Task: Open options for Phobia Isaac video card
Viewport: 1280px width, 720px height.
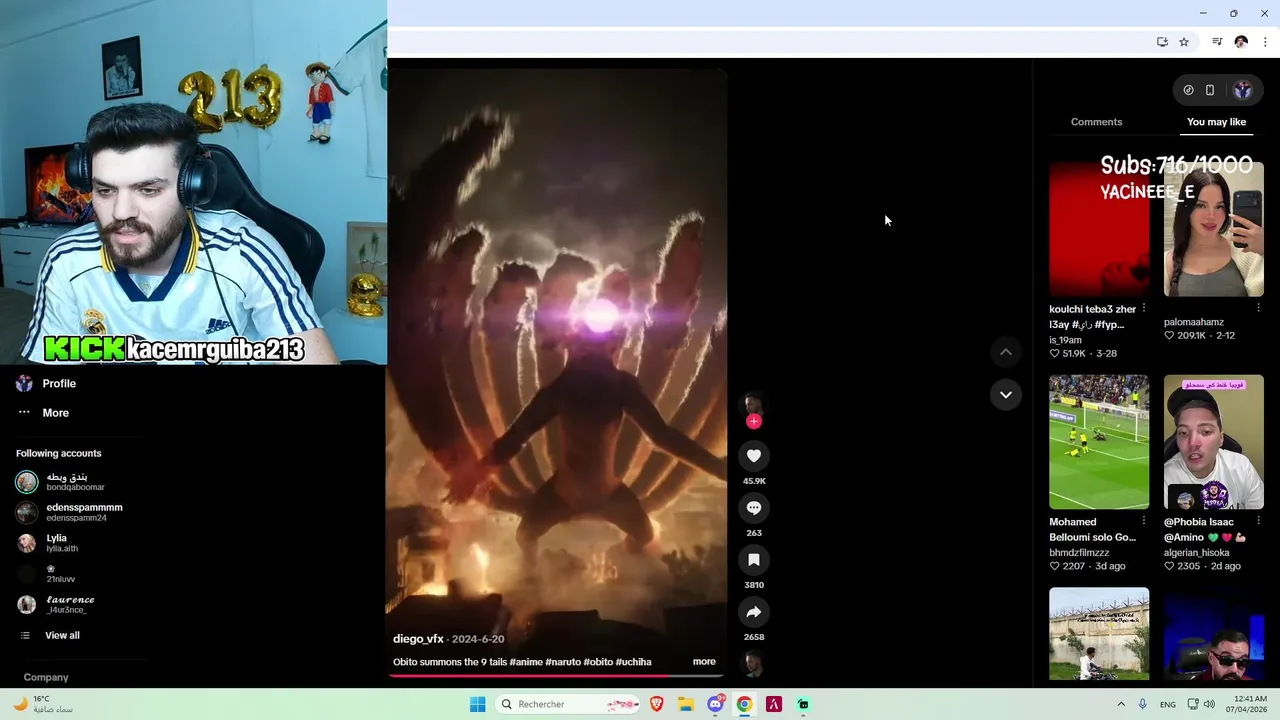Action: [x=1258, y=521]
